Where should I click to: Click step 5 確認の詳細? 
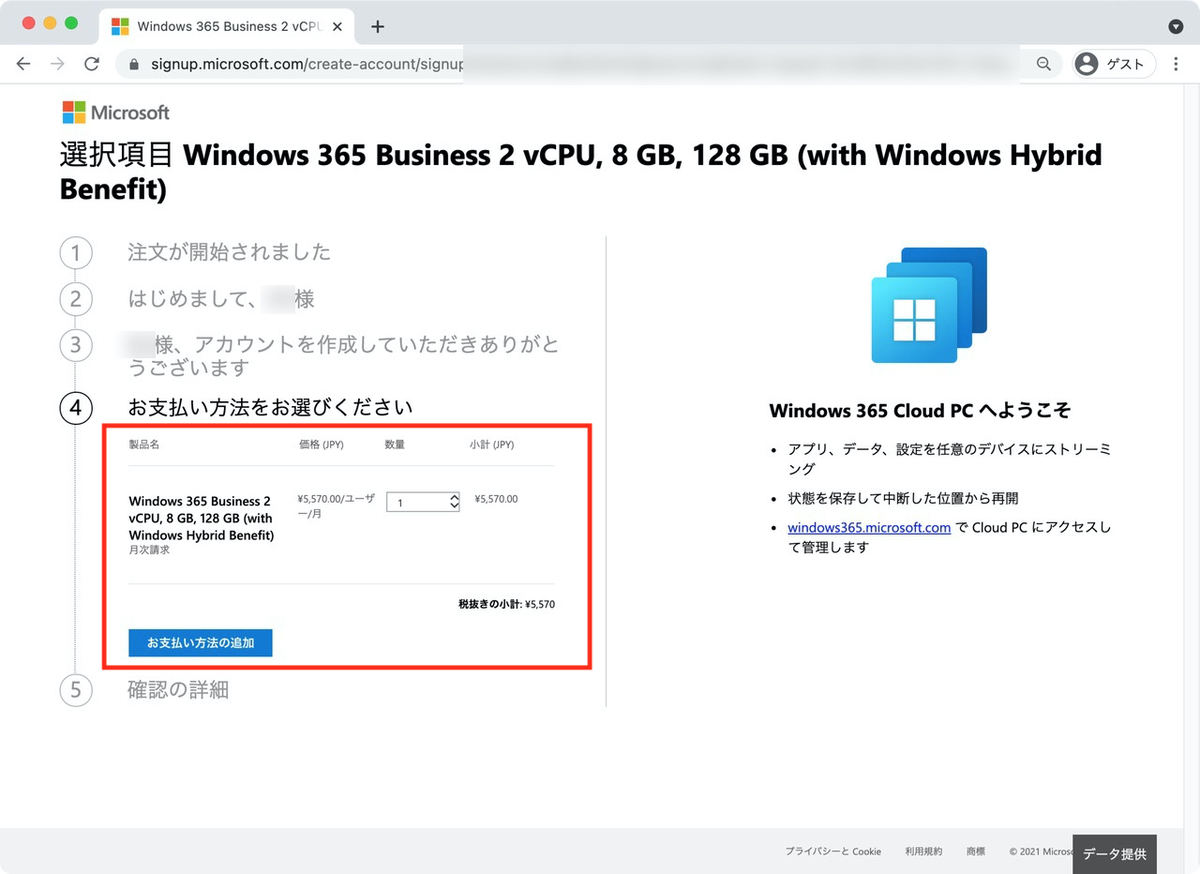178,690
